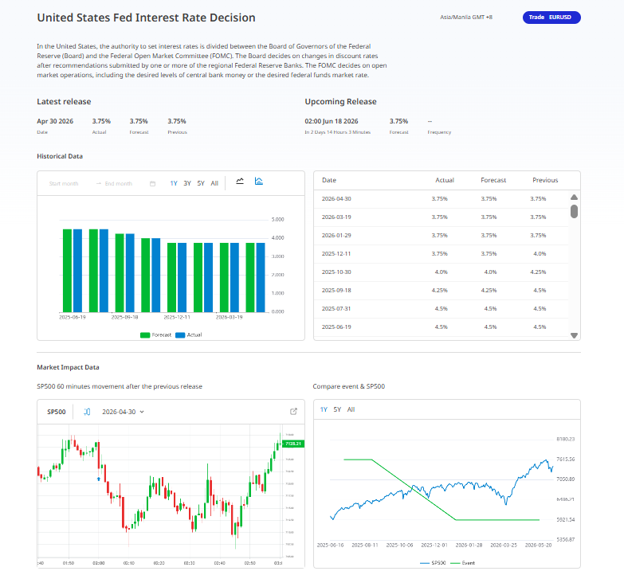
Task: Select the area chart view icon
Action: point(259,181)
